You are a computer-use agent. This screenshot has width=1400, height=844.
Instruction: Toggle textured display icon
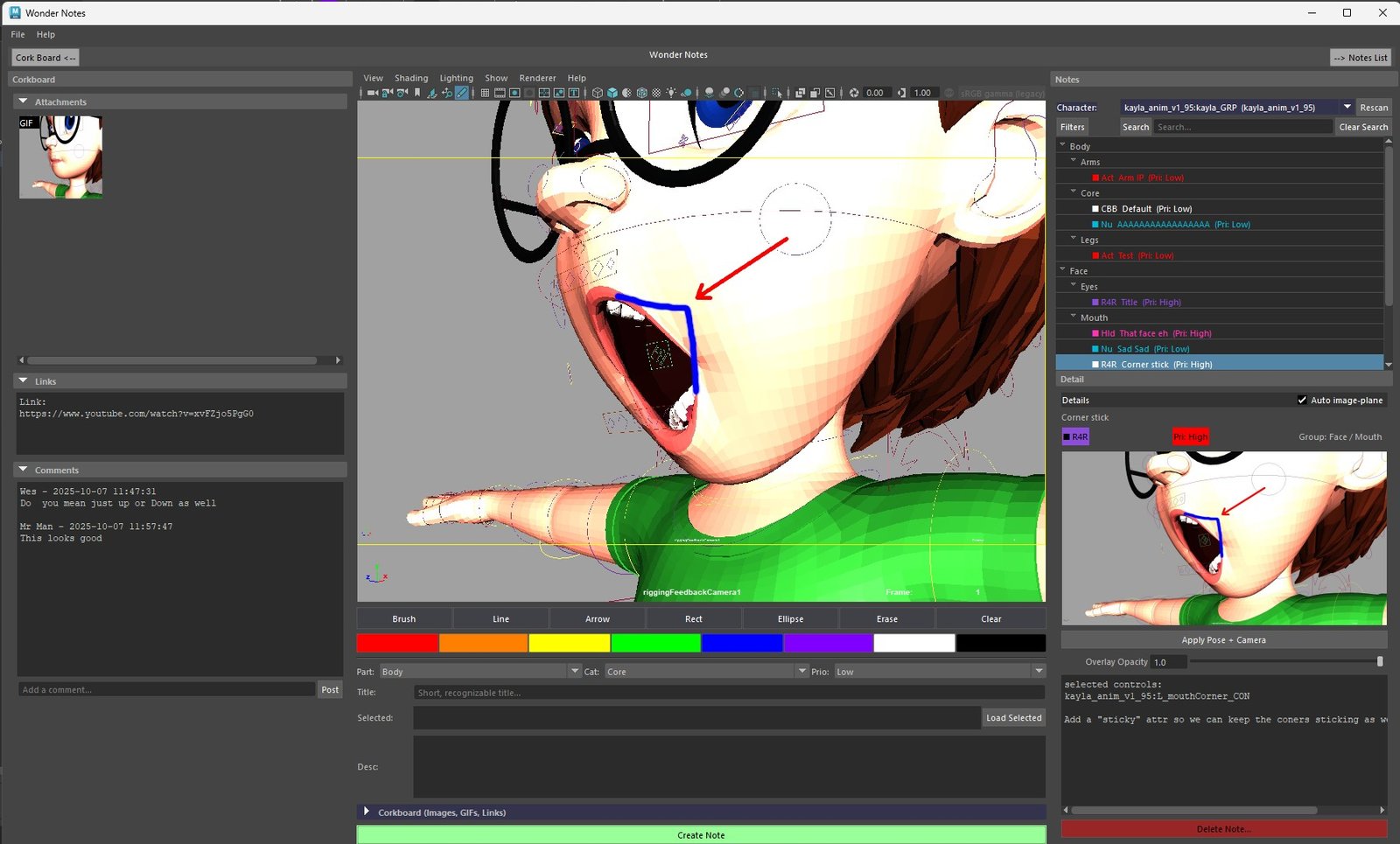pyautogui.click(x=641, y=93)
